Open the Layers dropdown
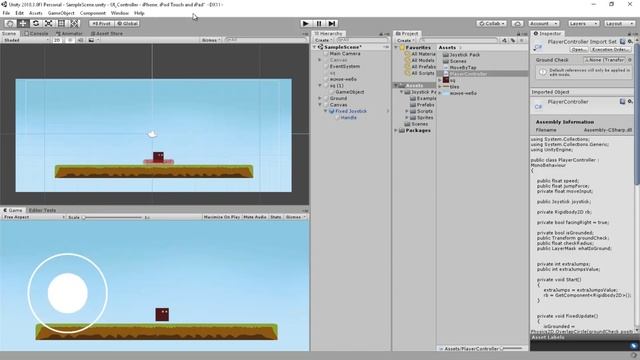Viewport: 640px width, 360px height. pyautogui.click(x=583, y=24)
